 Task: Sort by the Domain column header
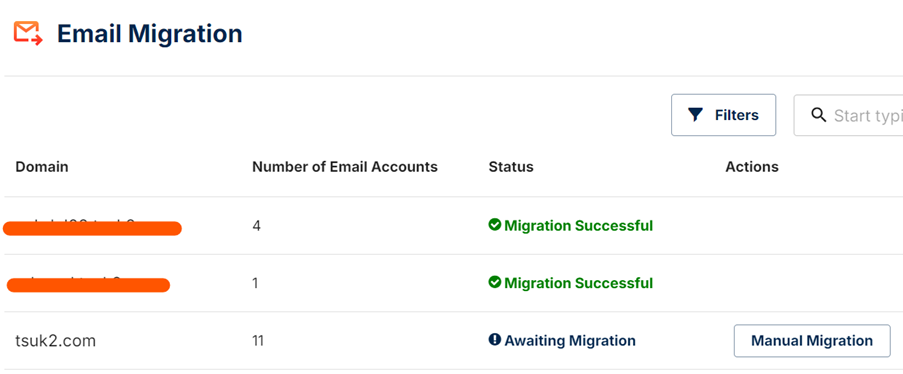pyautogui.click(x=41, y=167)
